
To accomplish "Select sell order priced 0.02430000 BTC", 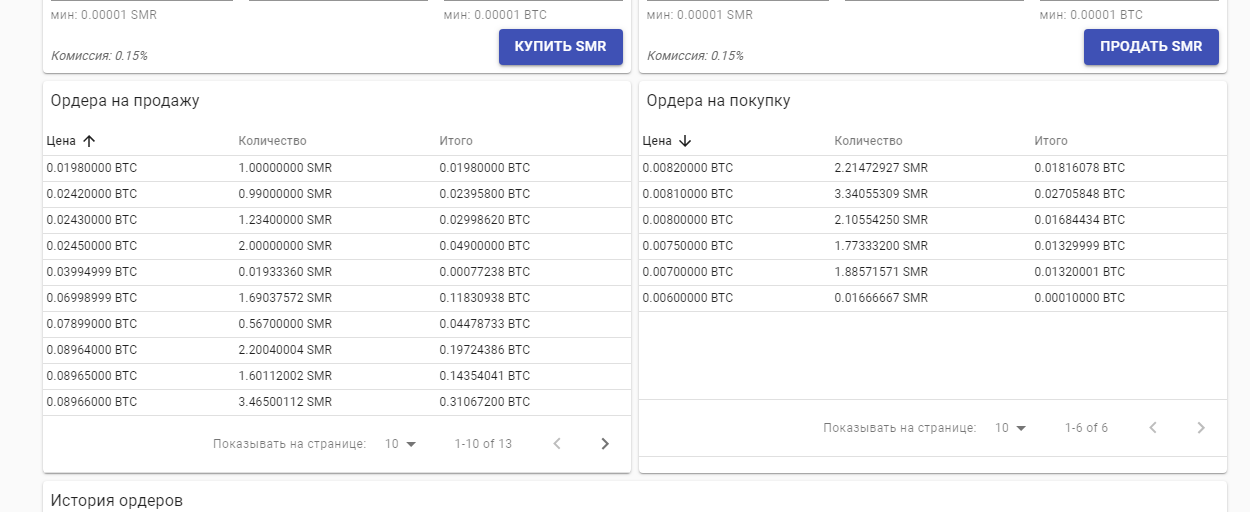I will pyautogui.click(x=337, y=220).
